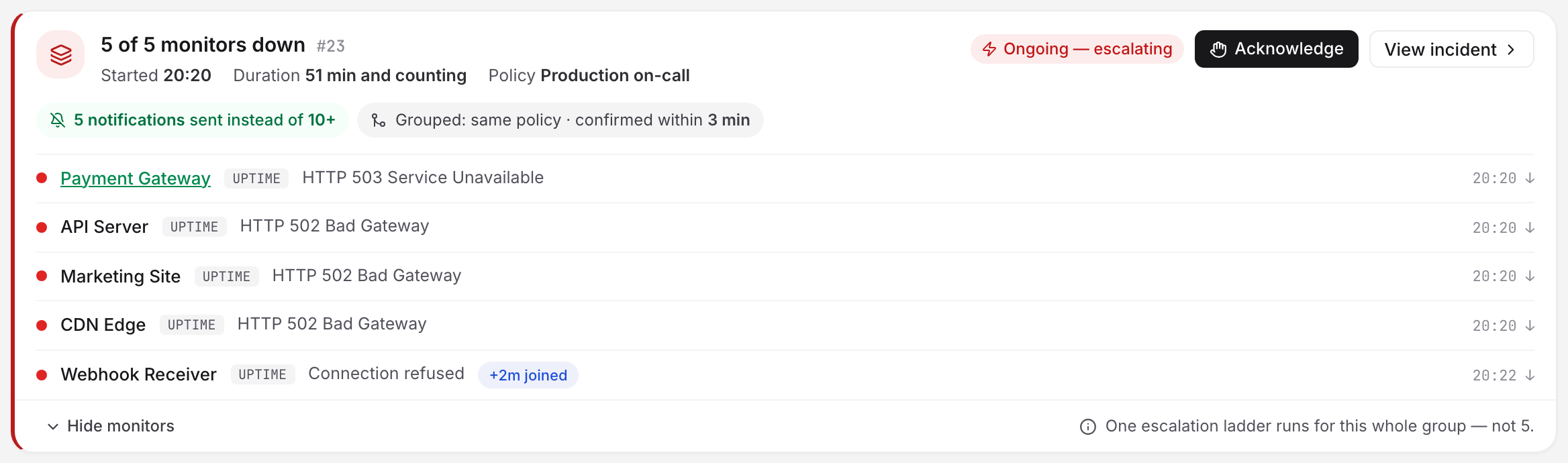Viewport: 1568px width, 463px height.
Task: Click CDN Edge's HTTP 502 Bad Gateway message
Action: click(332, 323)
